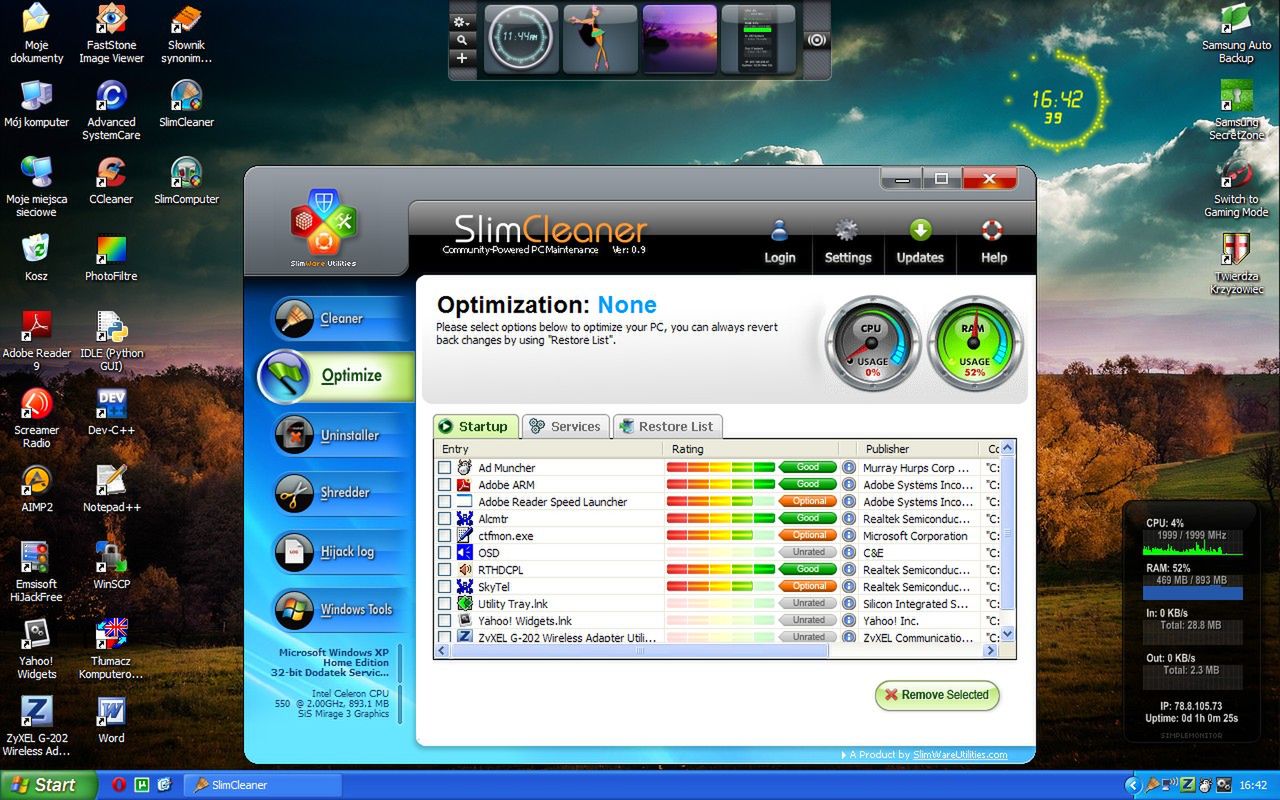Image resolution: width=1280 pixels, height=800 pixels.
Task: Switch to the Services tab
Action: click(565, 426)
